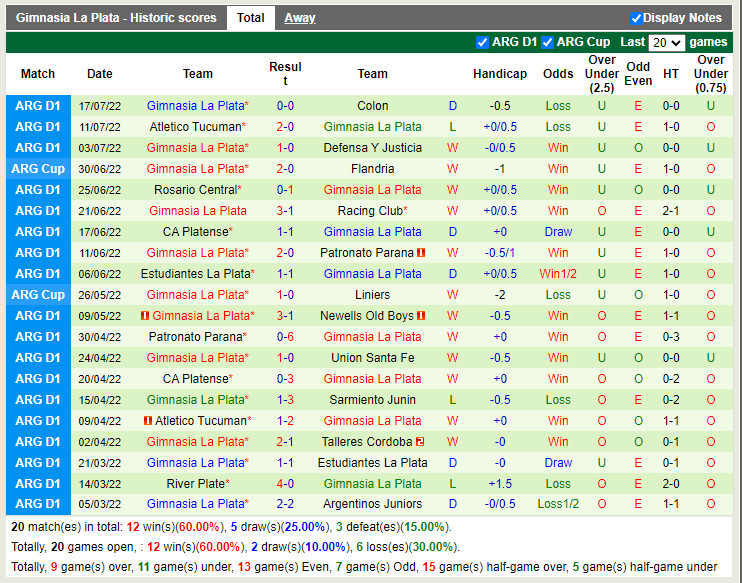Uncheck the ARG Cup filter checkbox

click(547, 42)
